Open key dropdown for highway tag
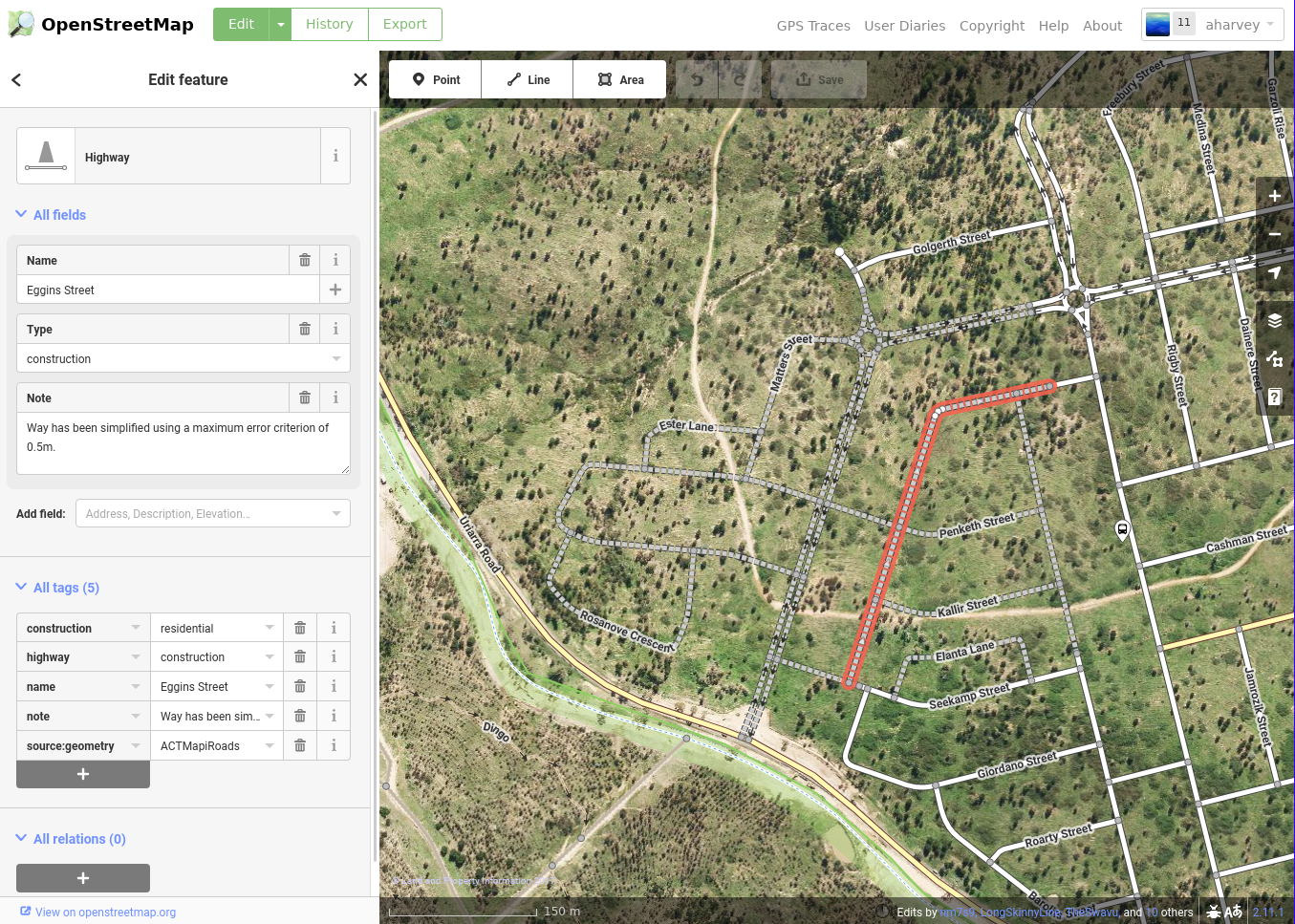The image size is (1295, 924). point(136,657)
